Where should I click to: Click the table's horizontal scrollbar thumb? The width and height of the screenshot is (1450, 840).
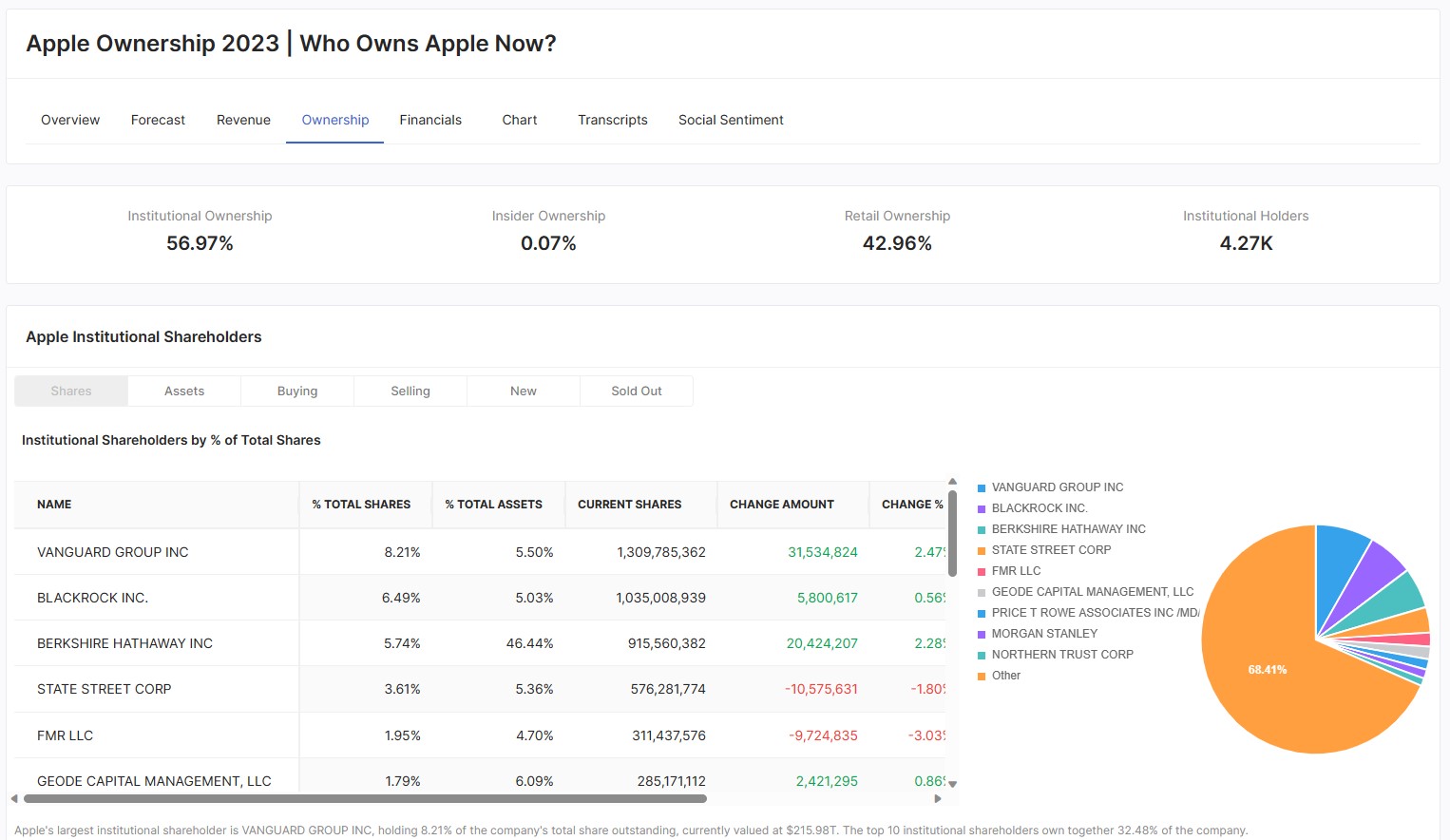point(365,798)
